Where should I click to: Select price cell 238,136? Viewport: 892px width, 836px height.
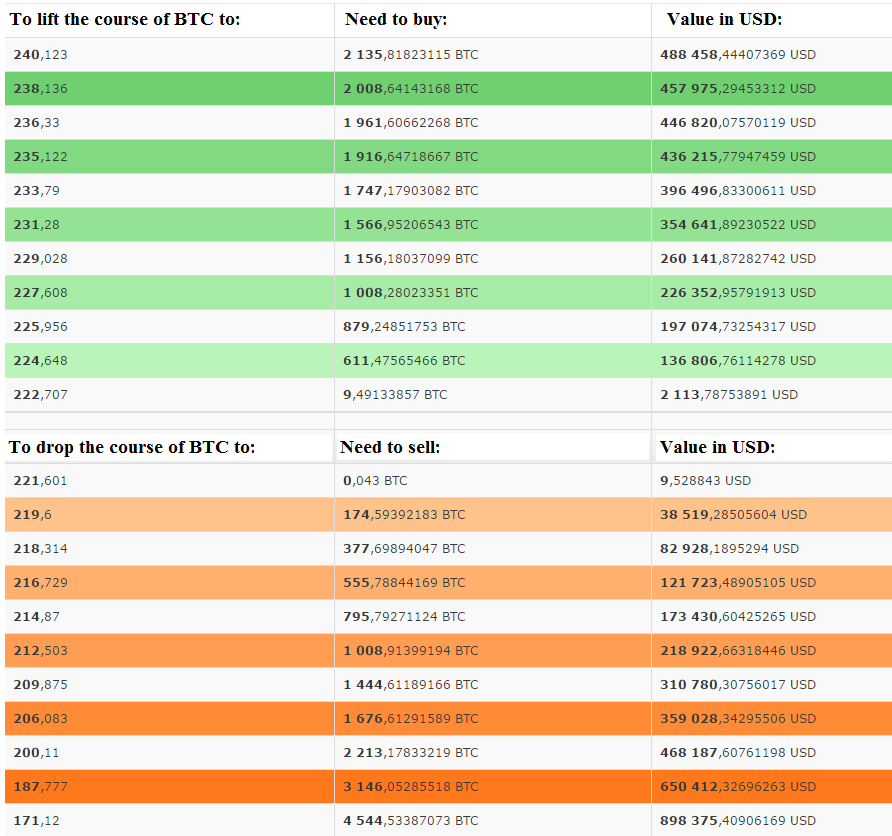pos(40,89)
